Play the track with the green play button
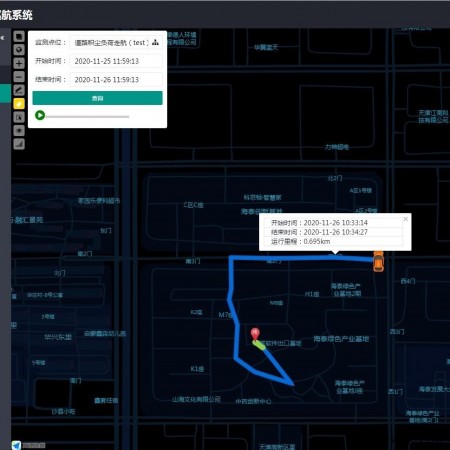Image resolution: width=450 pixels, height=450 pixels. pos(40,115)
